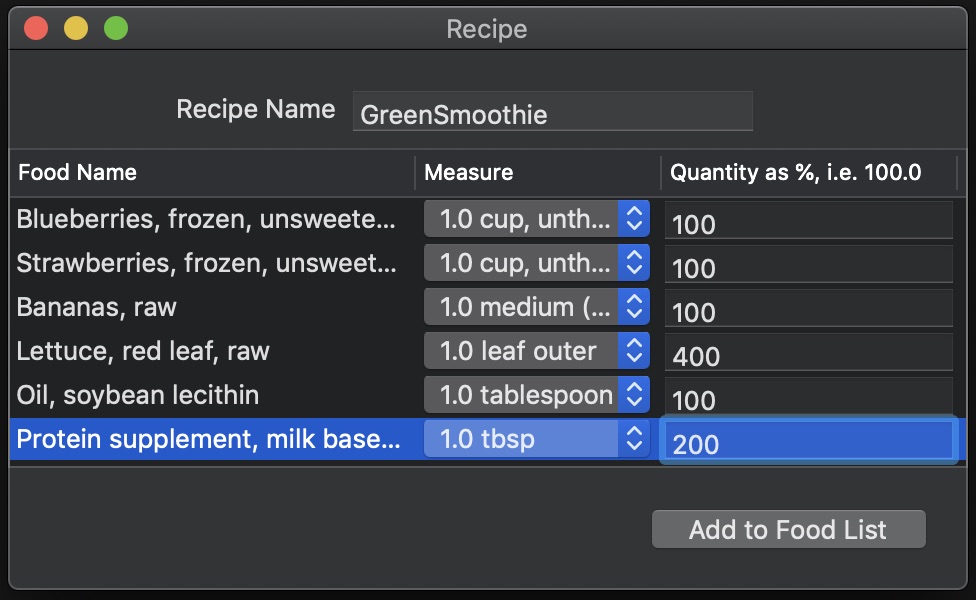Click the Add to Food List button
Image resolution: width=976 pixels, height=600 pixels.
[x=788, y=529]
